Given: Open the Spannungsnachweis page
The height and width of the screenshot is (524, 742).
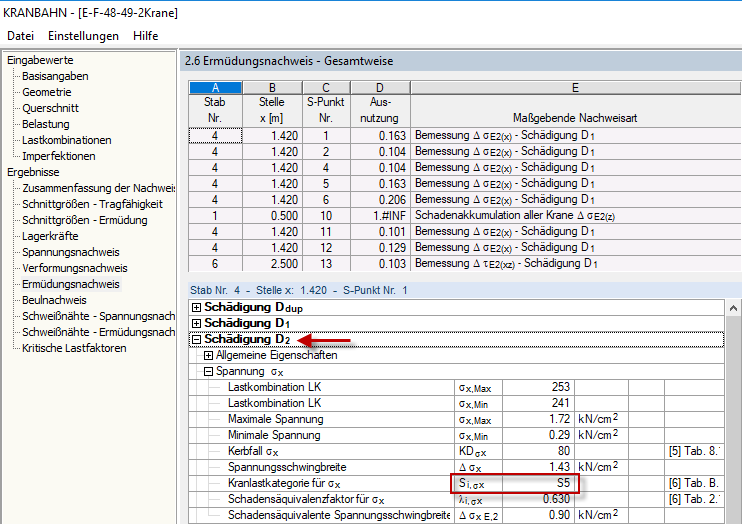Looking at the screenshot, I should [x=71, y=252].
